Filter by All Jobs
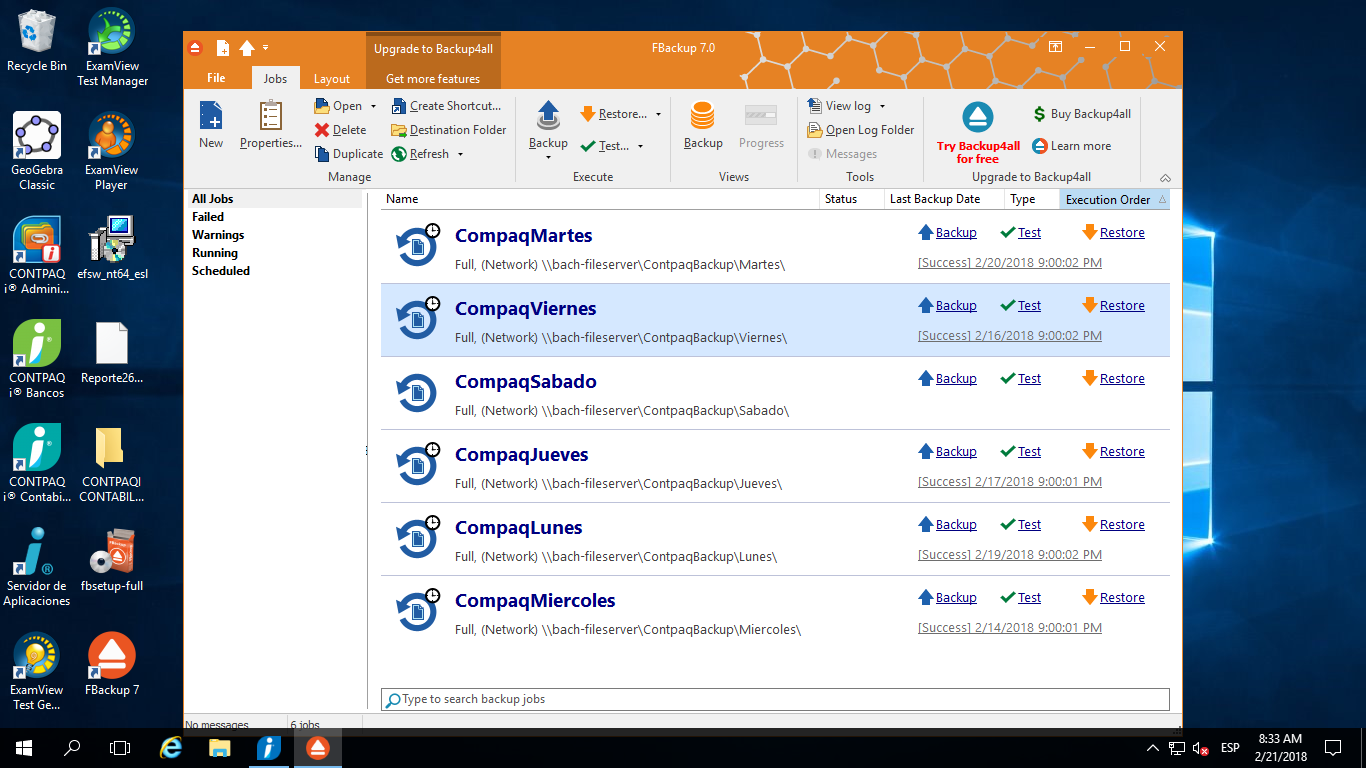 tap(276, 199)
